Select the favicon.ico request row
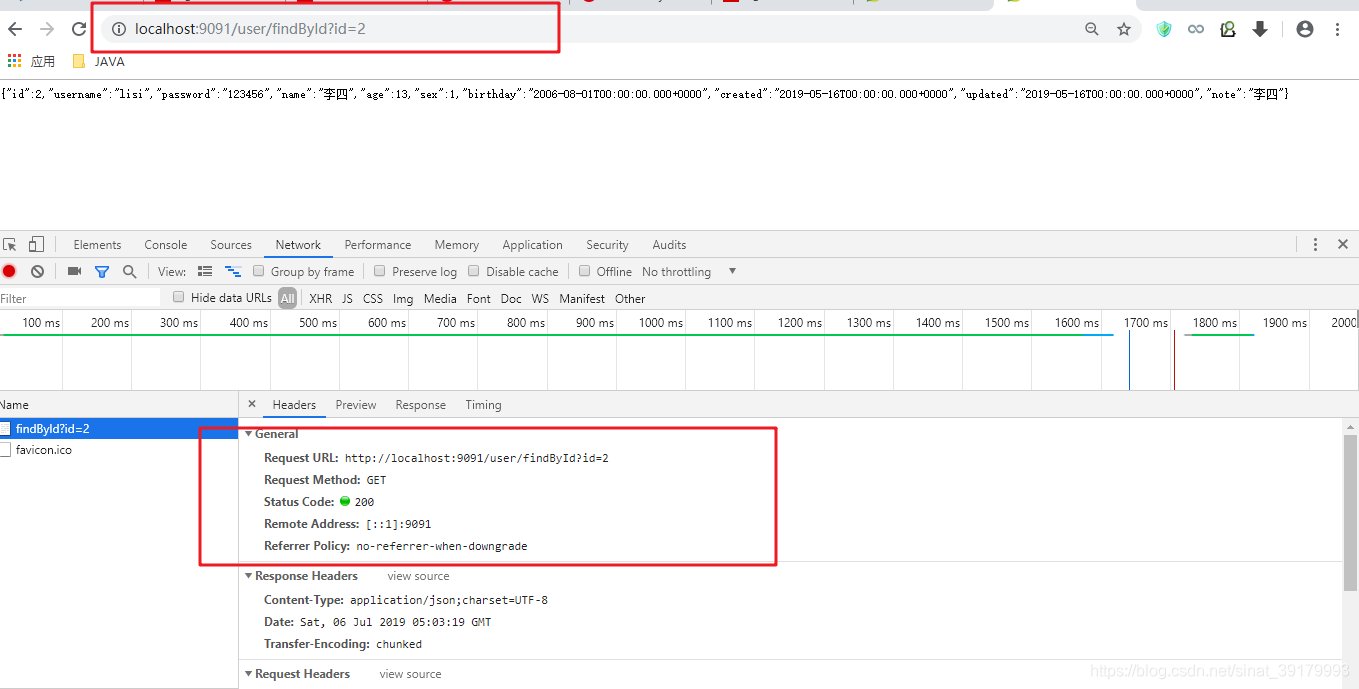This screenshot has height=689, width=1359. point(119,450)
